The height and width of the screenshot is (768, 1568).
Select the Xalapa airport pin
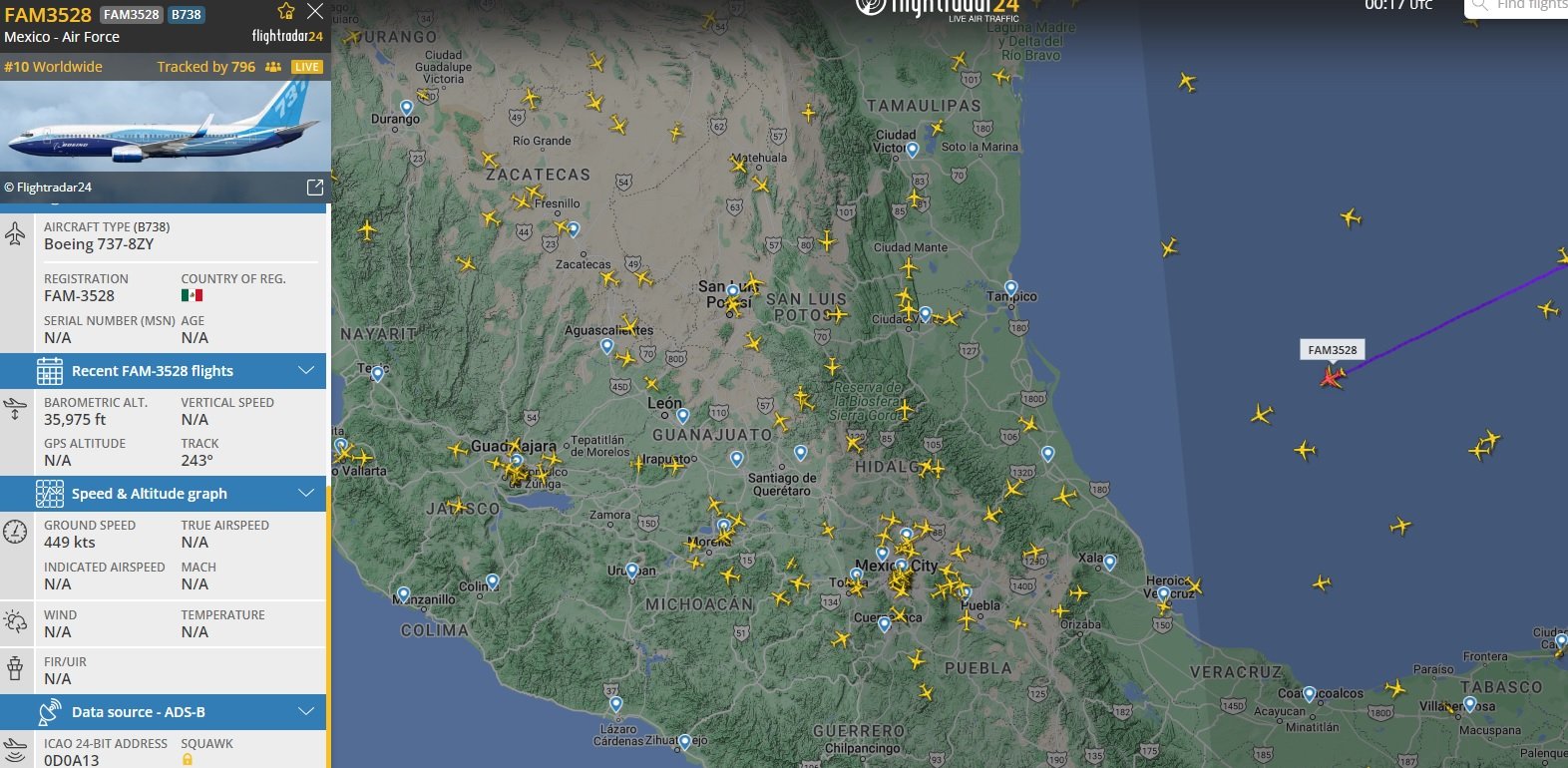pyautogui.click(x=1109, y=563)
